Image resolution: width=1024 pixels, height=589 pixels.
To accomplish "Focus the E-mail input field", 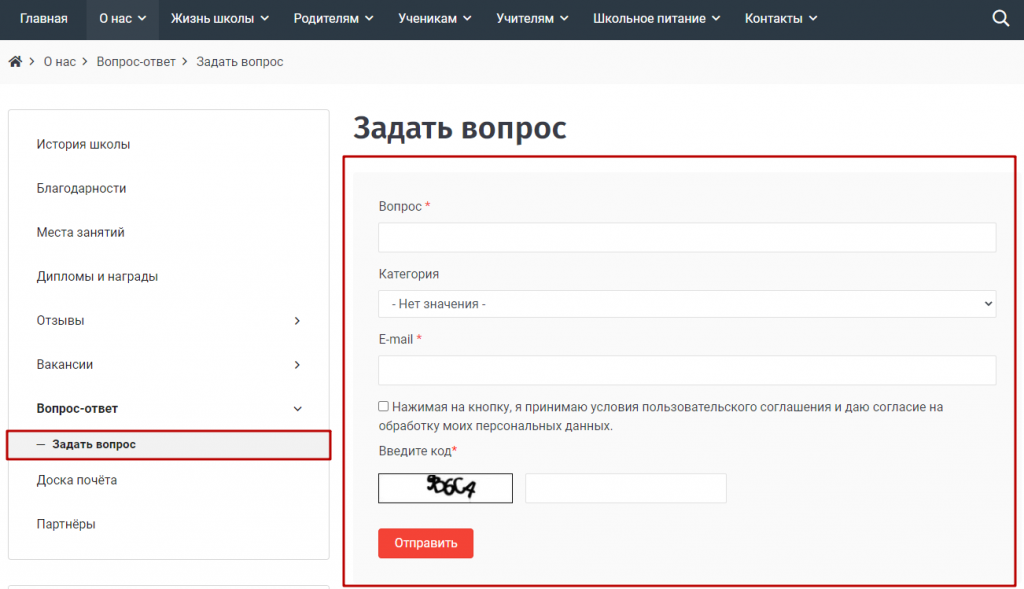I will click(687, 370).
